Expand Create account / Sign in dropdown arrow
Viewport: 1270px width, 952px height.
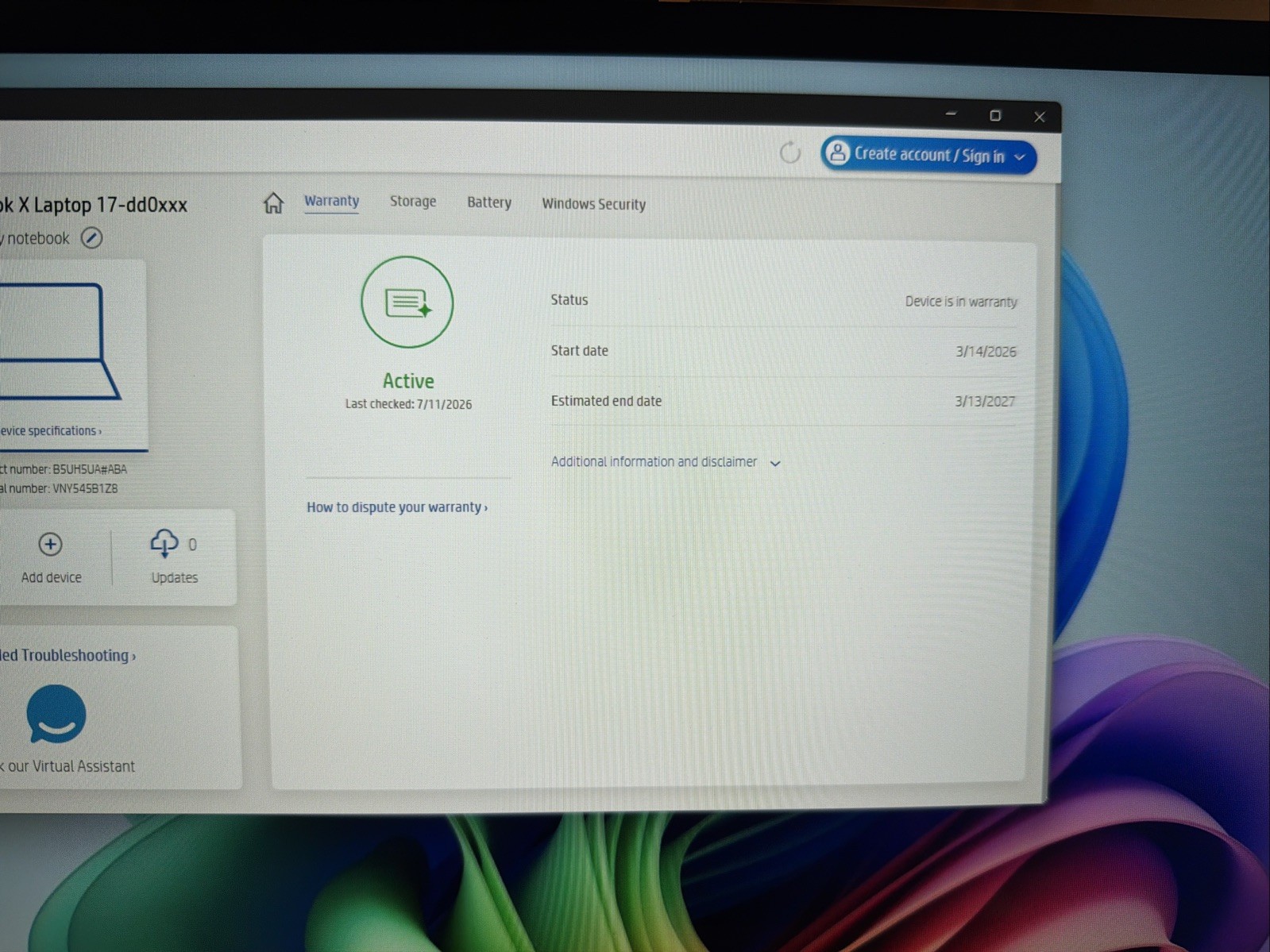tap(1020, 157)
